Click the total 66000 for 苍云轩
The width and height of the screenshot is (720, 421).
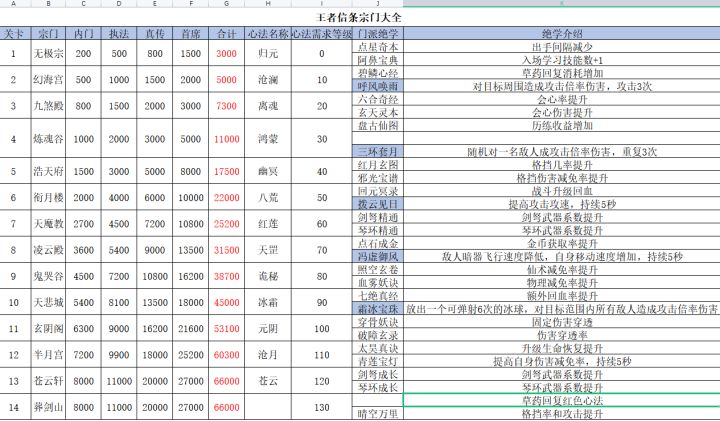[226, 381]
